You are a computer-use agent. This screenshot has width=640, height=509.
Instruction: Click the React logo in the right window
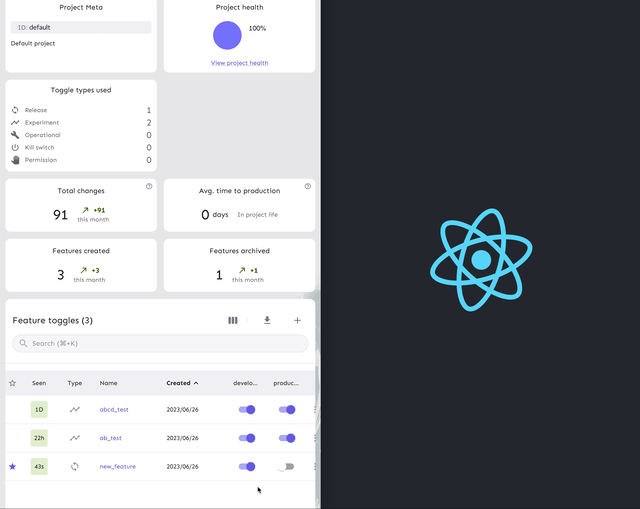tap(481, 260)
